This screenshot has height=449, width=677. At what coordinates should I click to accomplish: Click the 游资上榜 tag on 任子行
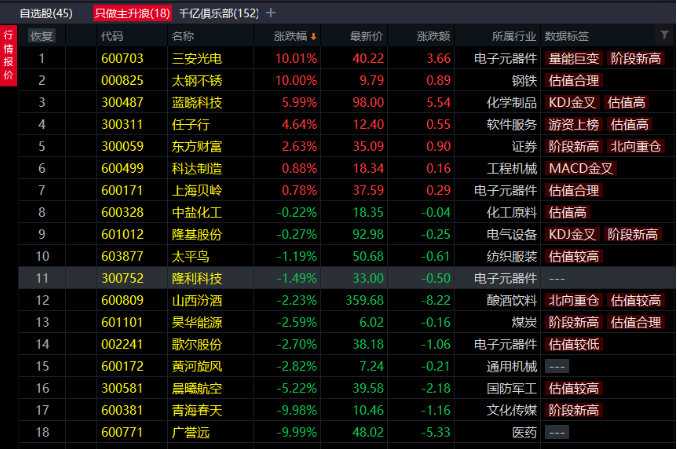click(573, 124)
